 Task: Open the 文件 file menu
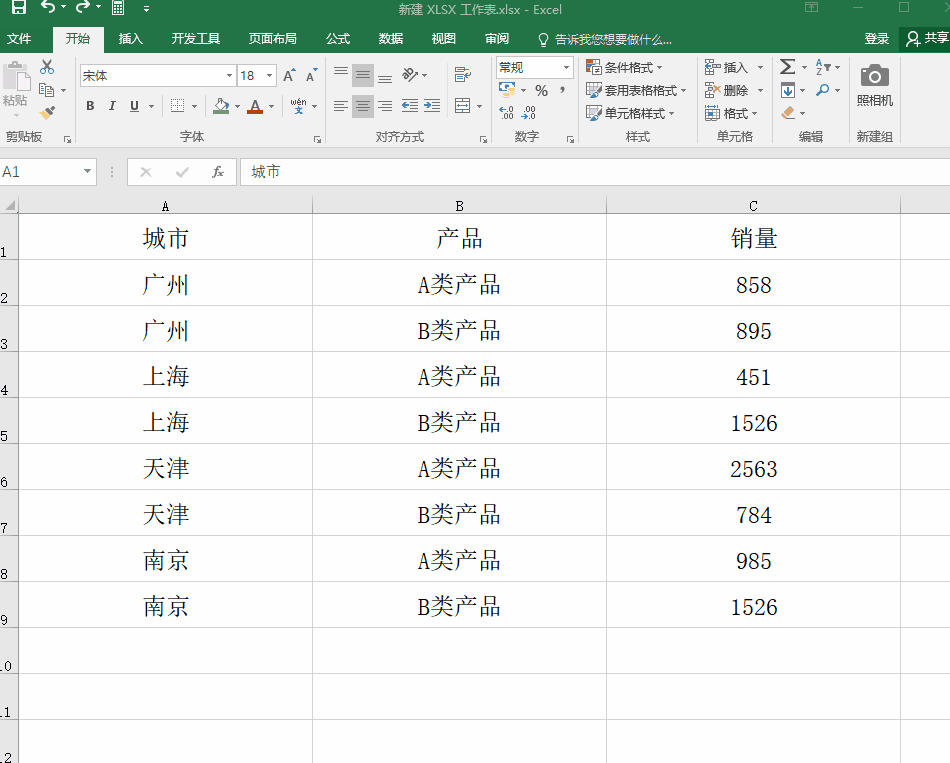coord(19,39)
